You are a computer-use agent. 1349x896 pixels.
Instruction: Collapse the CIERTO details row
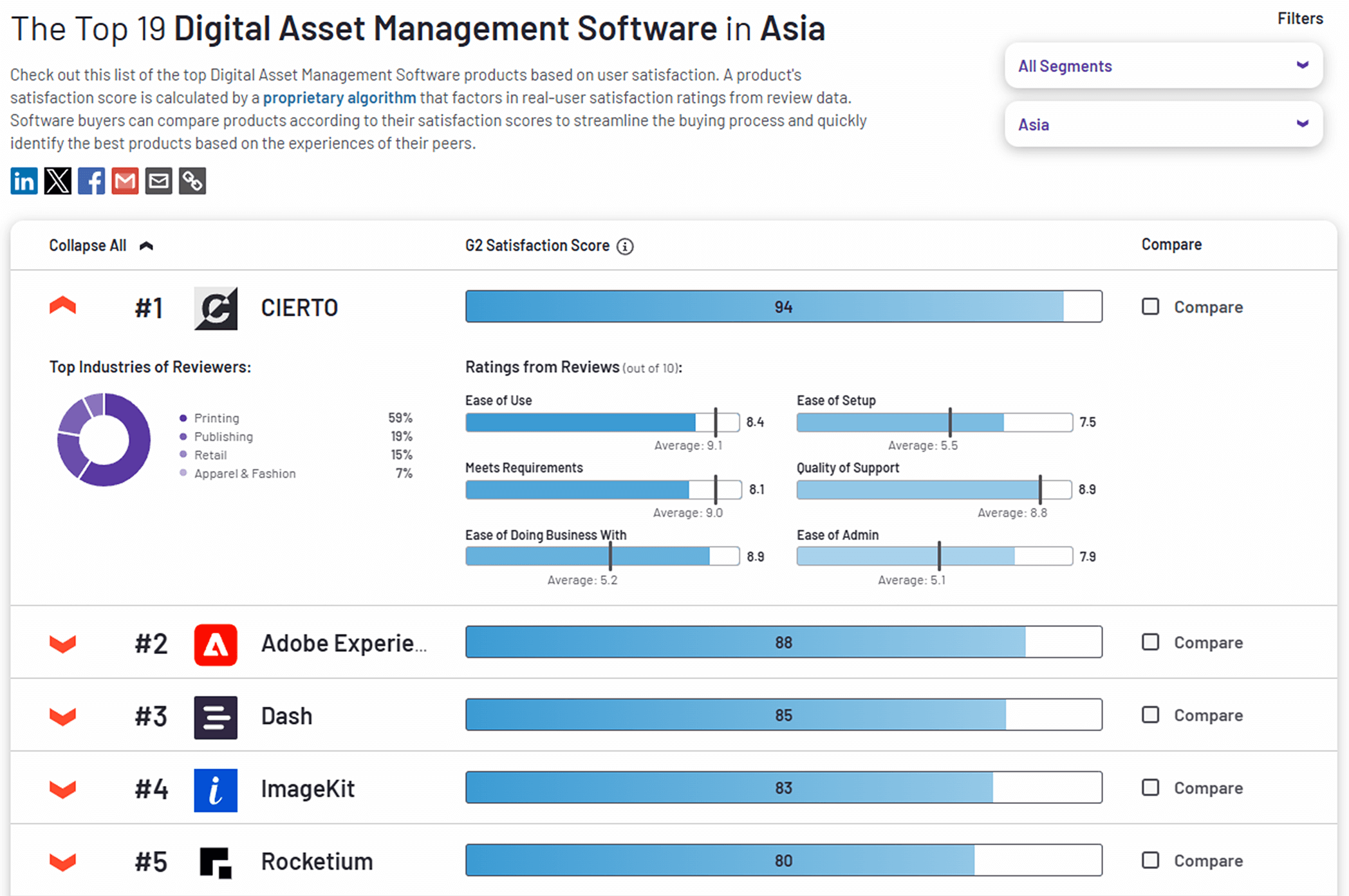(62, 306)
